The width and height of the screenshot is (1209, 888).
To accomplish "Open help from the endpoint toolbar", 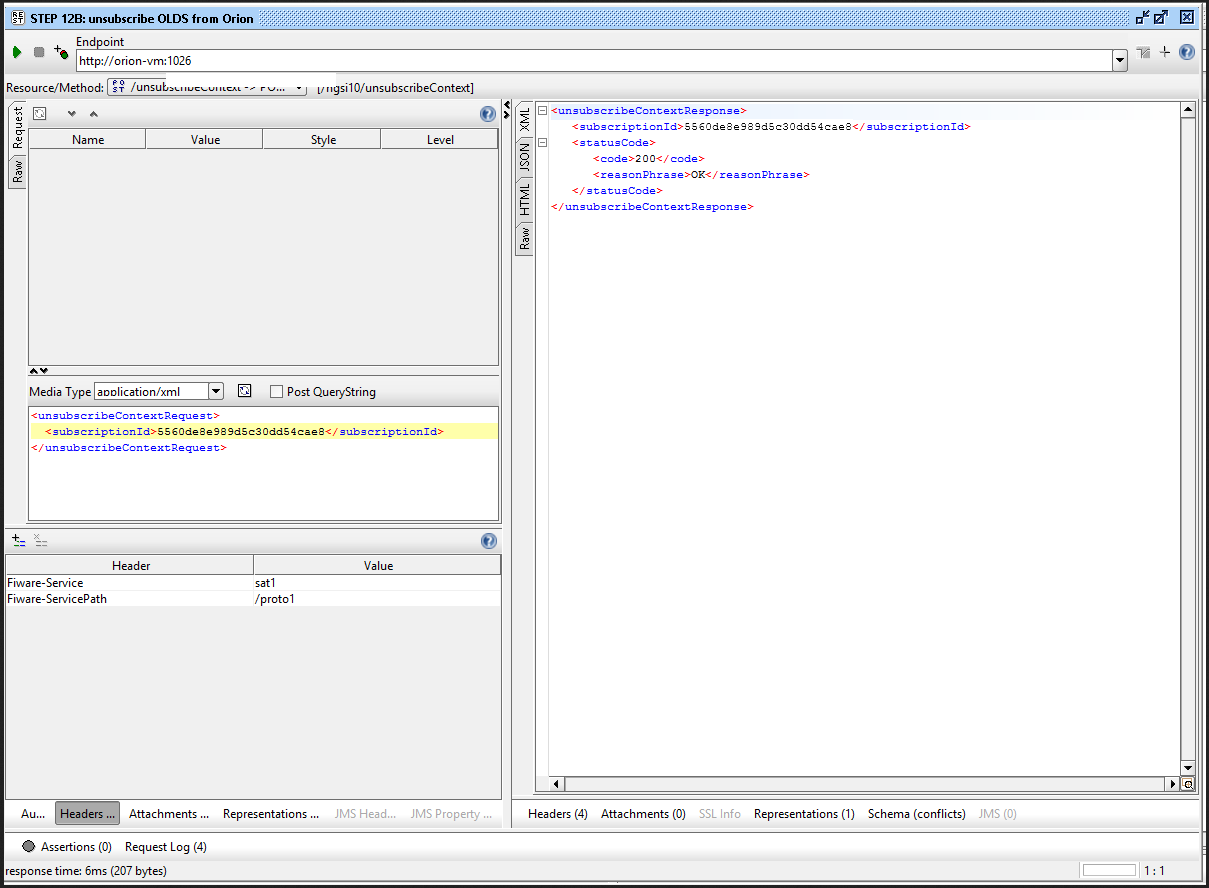I will click(x=1187, y=52).
